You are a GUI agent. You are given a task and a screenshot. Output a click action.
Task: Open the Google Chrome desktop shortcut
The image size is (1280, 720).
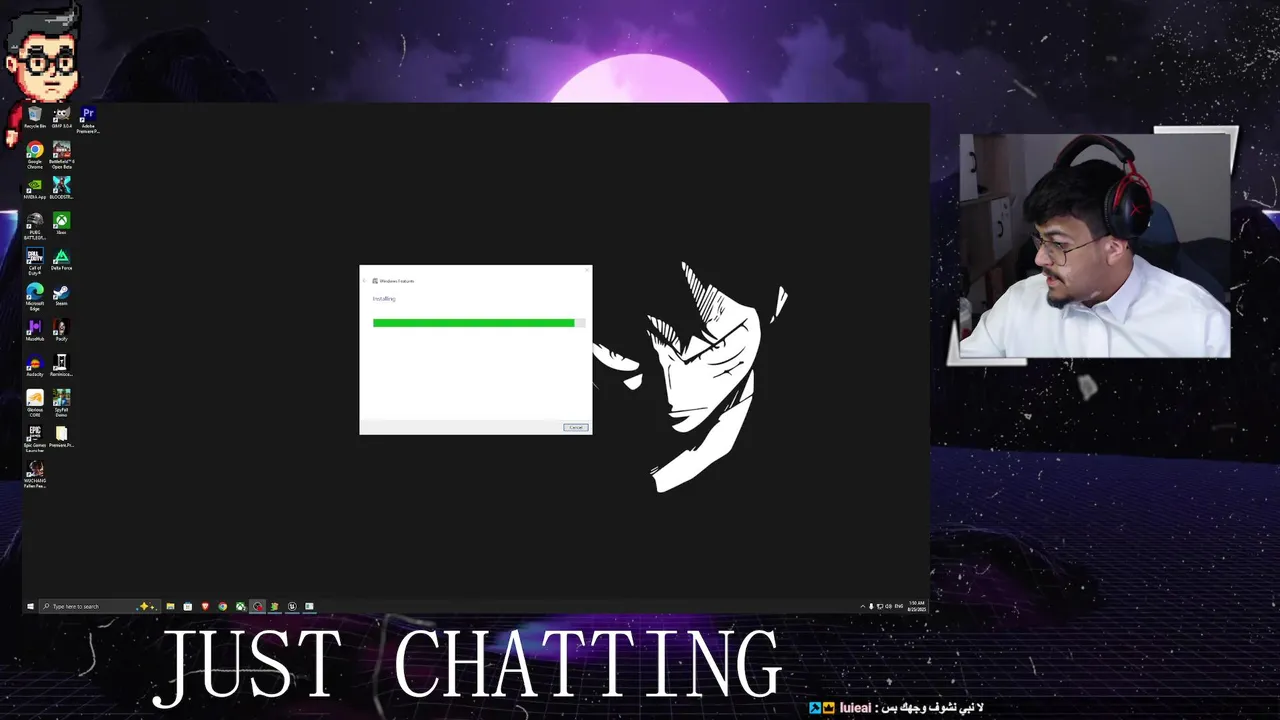35,154
